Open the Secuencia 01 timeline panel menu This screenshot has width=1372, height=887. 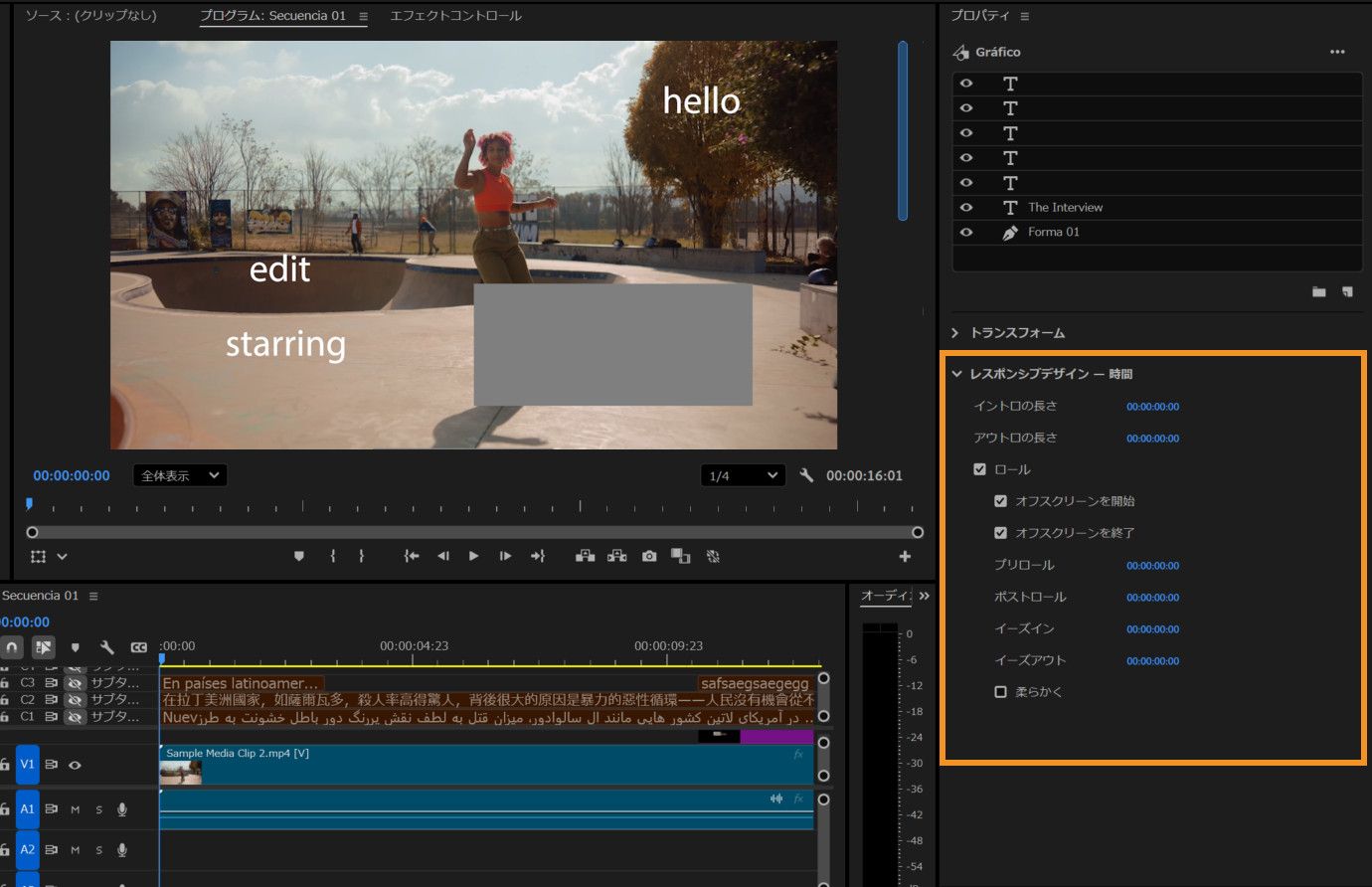[x=93, y=597]
